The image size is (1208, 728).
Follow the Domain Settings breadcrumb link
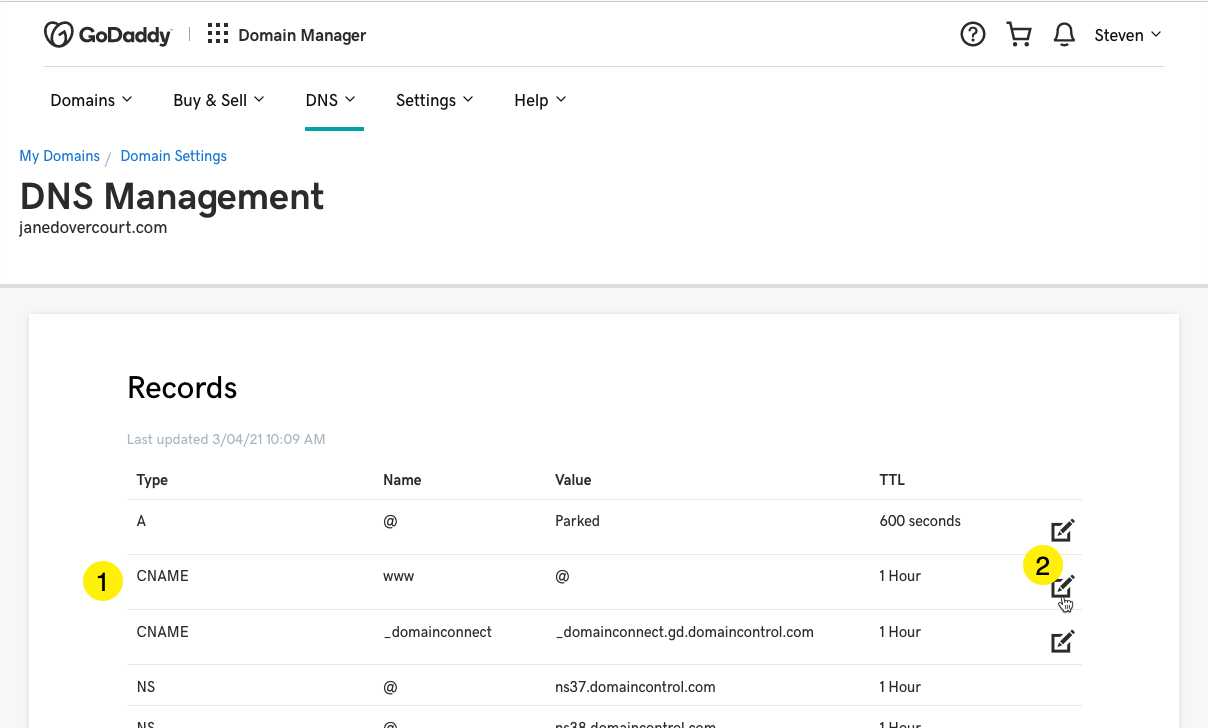(x=173, y=156)
